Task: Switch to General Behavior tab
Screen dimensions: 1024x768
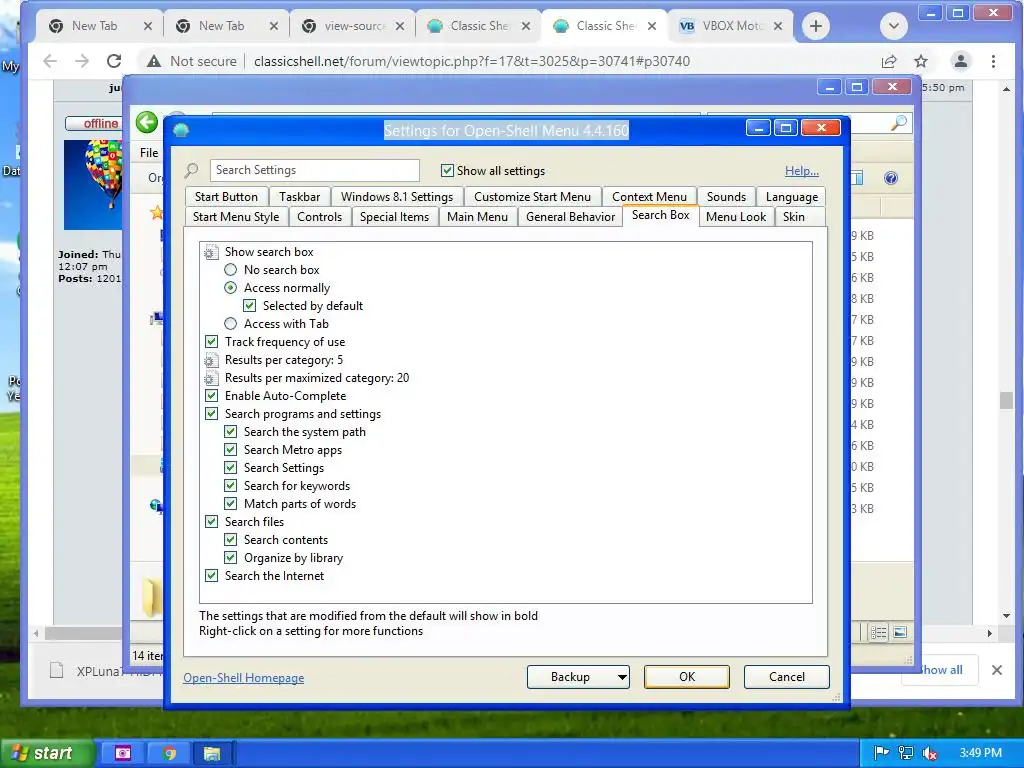Action: coord(570,216)
